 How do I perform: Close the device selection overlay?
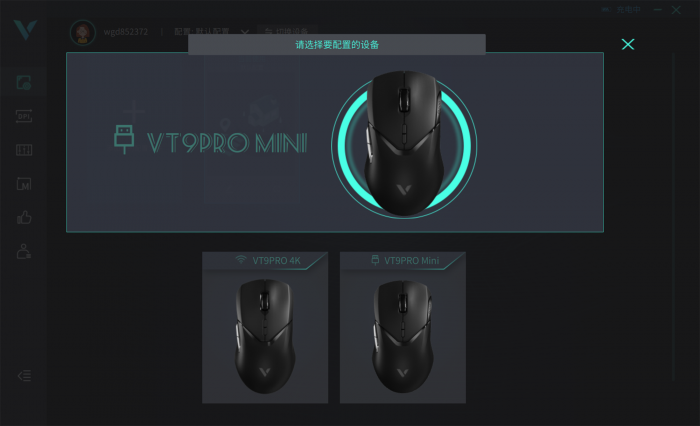pos(628,44)
